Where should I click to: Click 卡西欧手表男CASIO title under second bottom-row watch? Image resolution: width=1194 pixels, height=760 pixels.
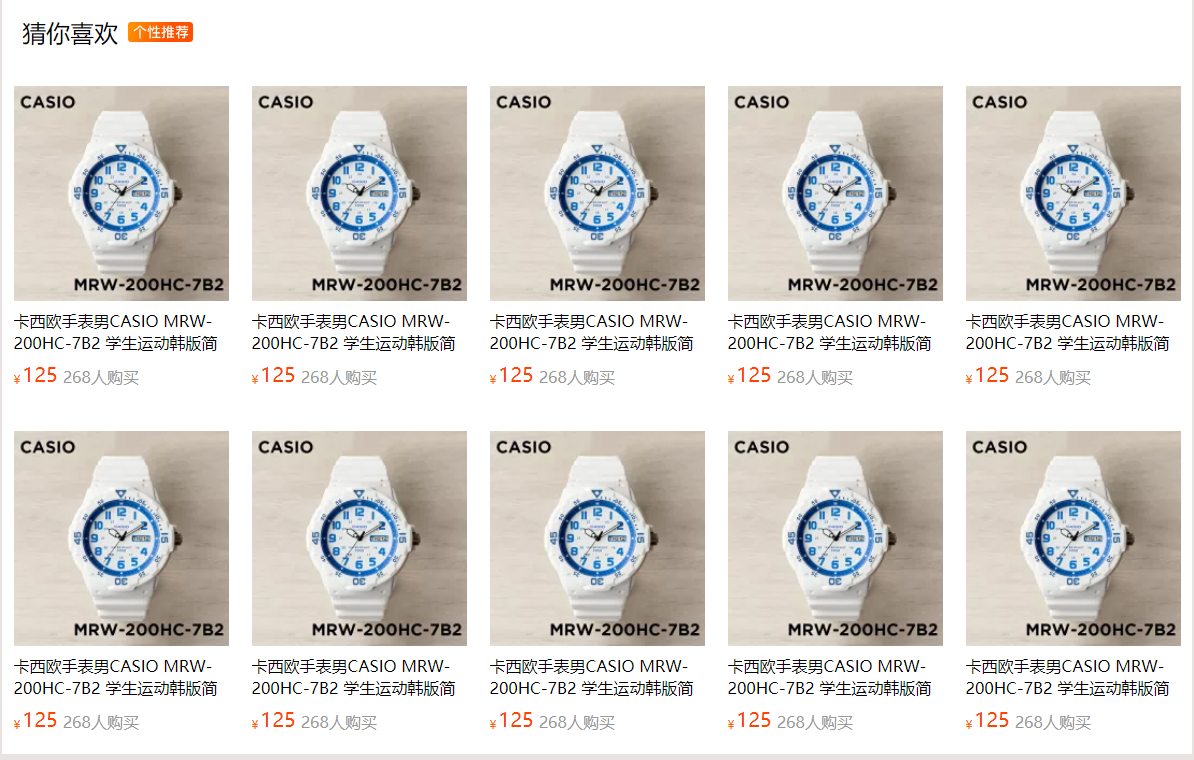pyautogui.click(x=354, y=678)
